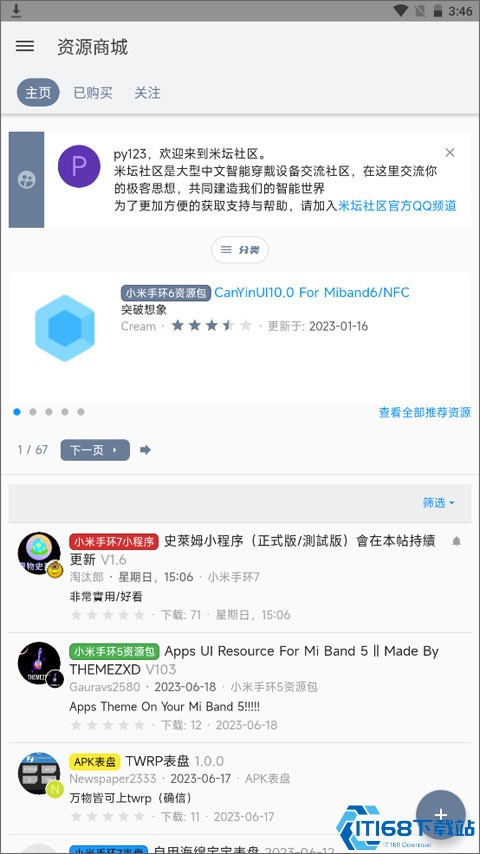Open the 米坛社区官方QQ频道 link

pos(397,206)
